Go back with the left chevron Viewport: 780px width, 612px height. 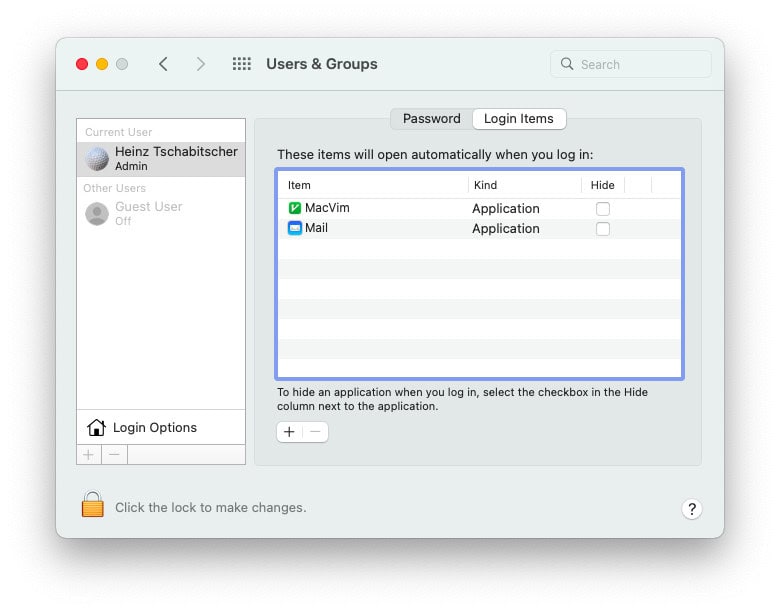(x=163, y=64)
